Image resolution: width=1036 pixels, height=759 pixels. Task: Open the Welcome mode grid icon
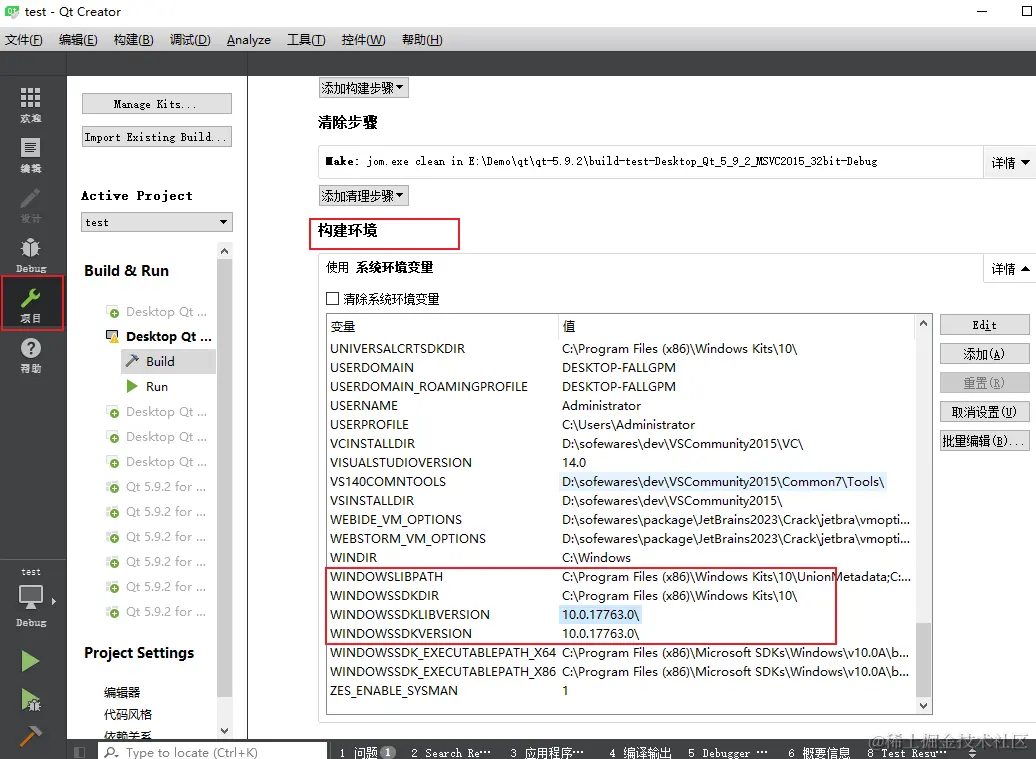(x=30, y=104)
